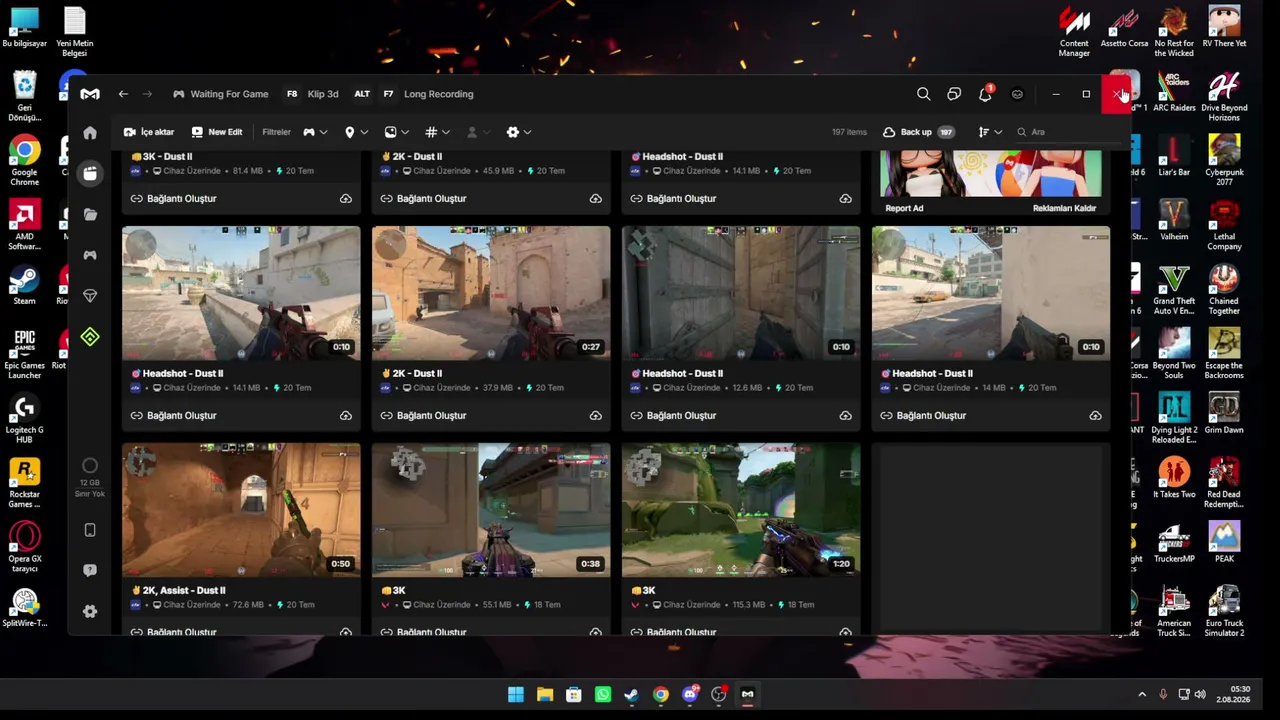This screenshot has width=1280, height=720.
Task: Open the search magnifier in title bar
Action: (924, 94)
